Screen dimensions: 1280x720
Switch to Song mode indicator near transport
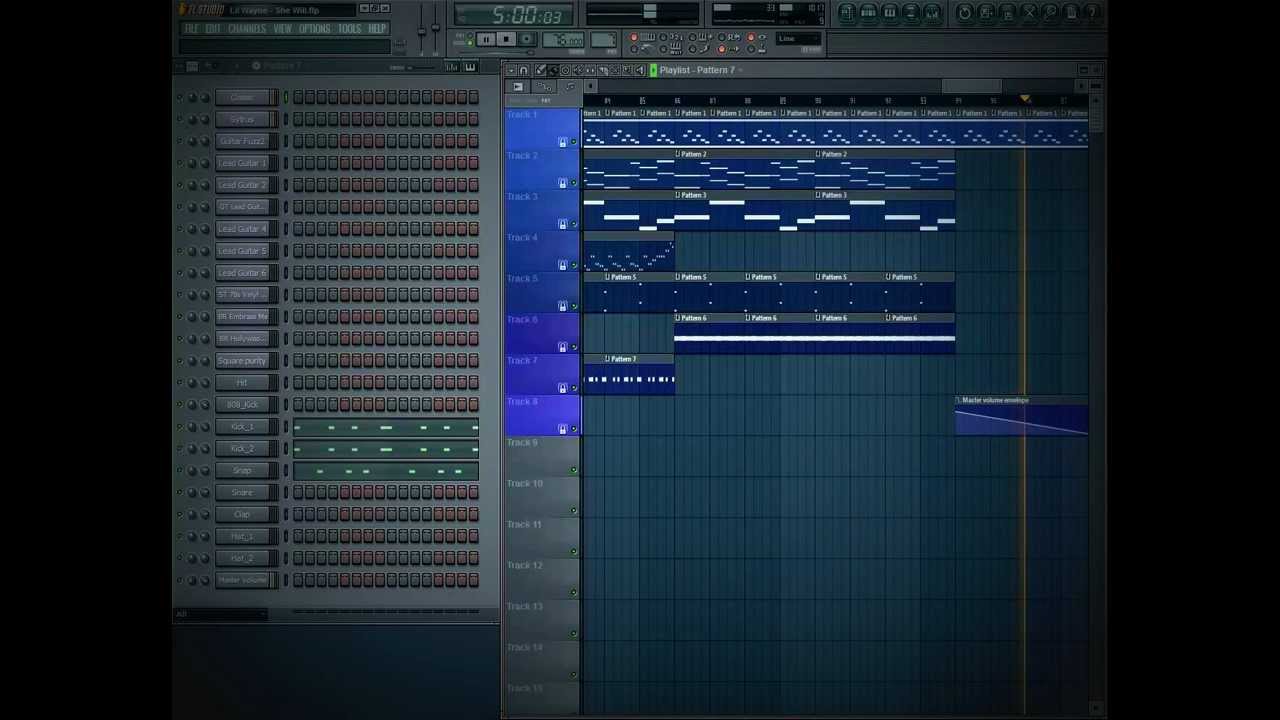tap(468, 43)
